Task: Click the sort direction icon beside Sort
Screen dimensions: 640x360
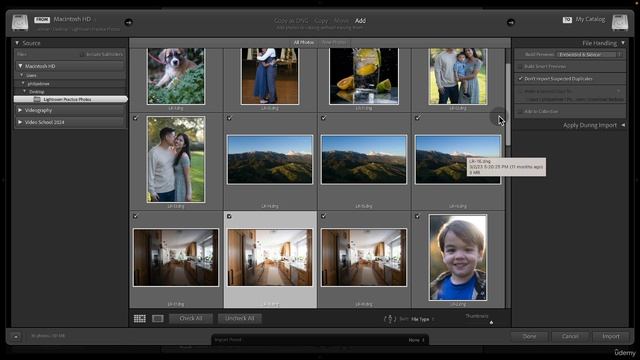Action: 390,319
